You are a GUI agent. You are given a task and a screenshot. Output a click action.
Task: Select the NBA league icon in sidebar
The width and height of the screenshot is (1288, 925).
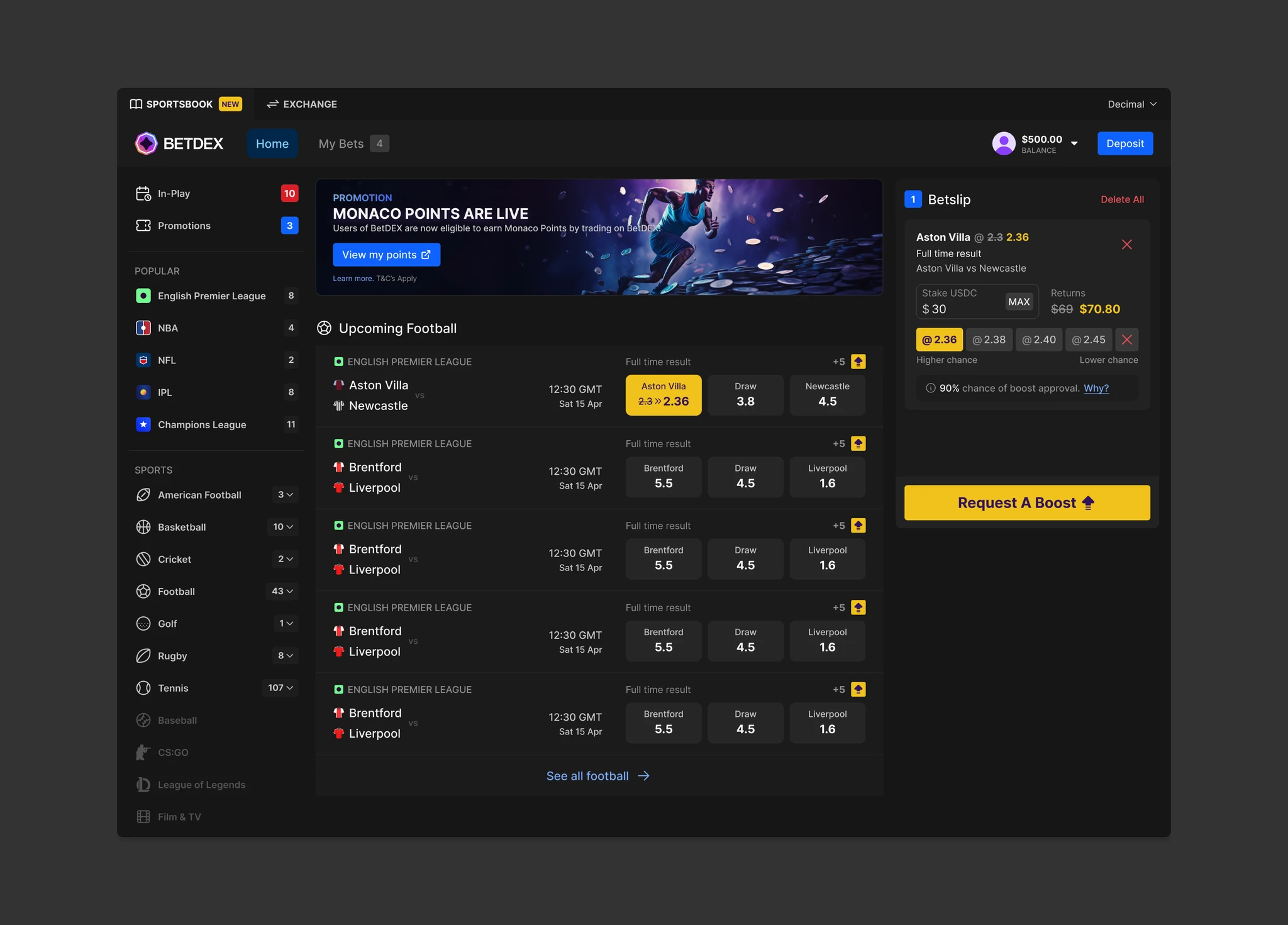[x=144, y=328]
